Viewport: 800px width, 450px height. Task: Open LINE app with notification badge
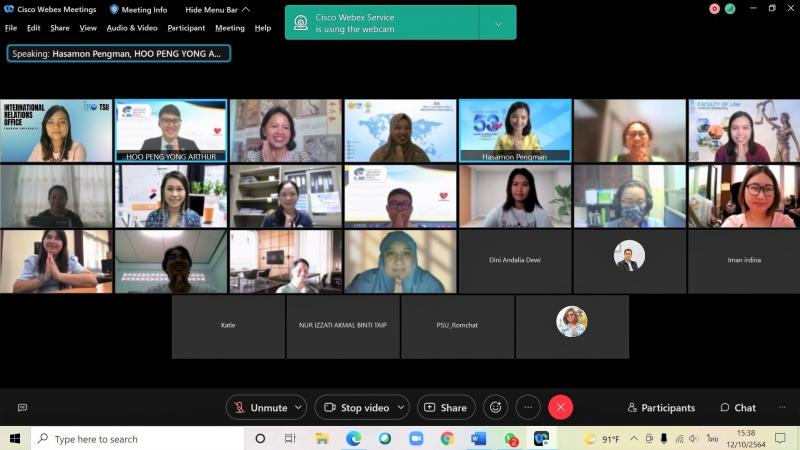(x=510, y=439)
